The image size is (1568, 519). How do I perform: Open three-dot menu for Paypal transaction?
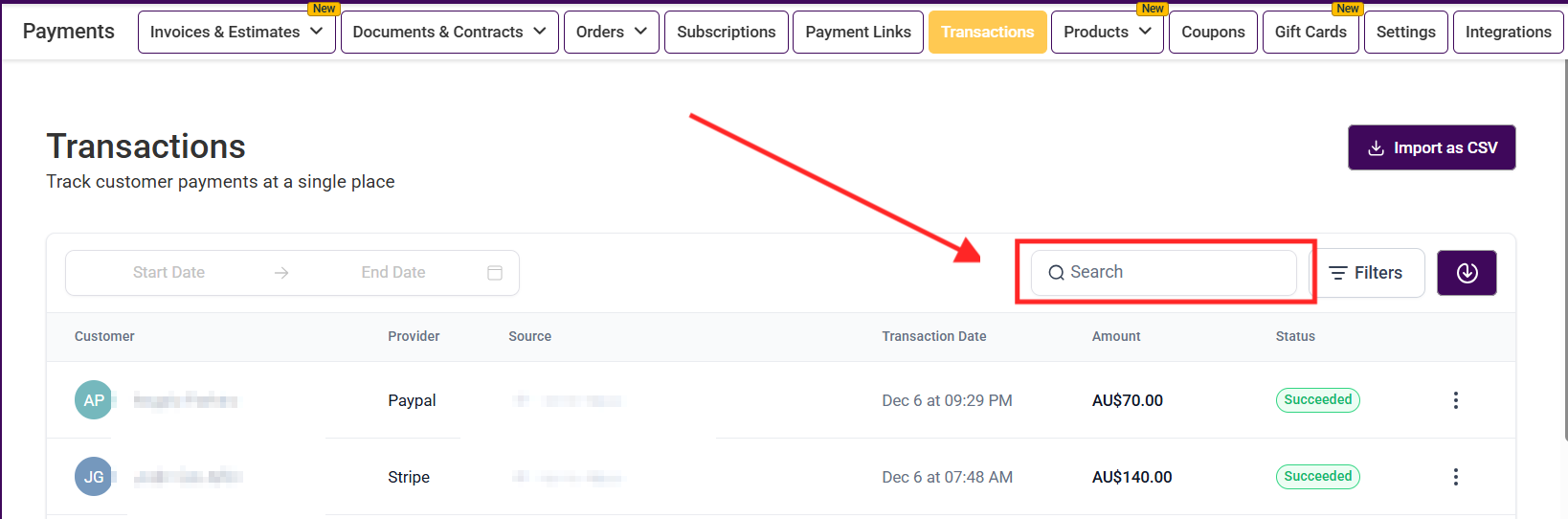pyautogui.click(x=1455, y=400)
